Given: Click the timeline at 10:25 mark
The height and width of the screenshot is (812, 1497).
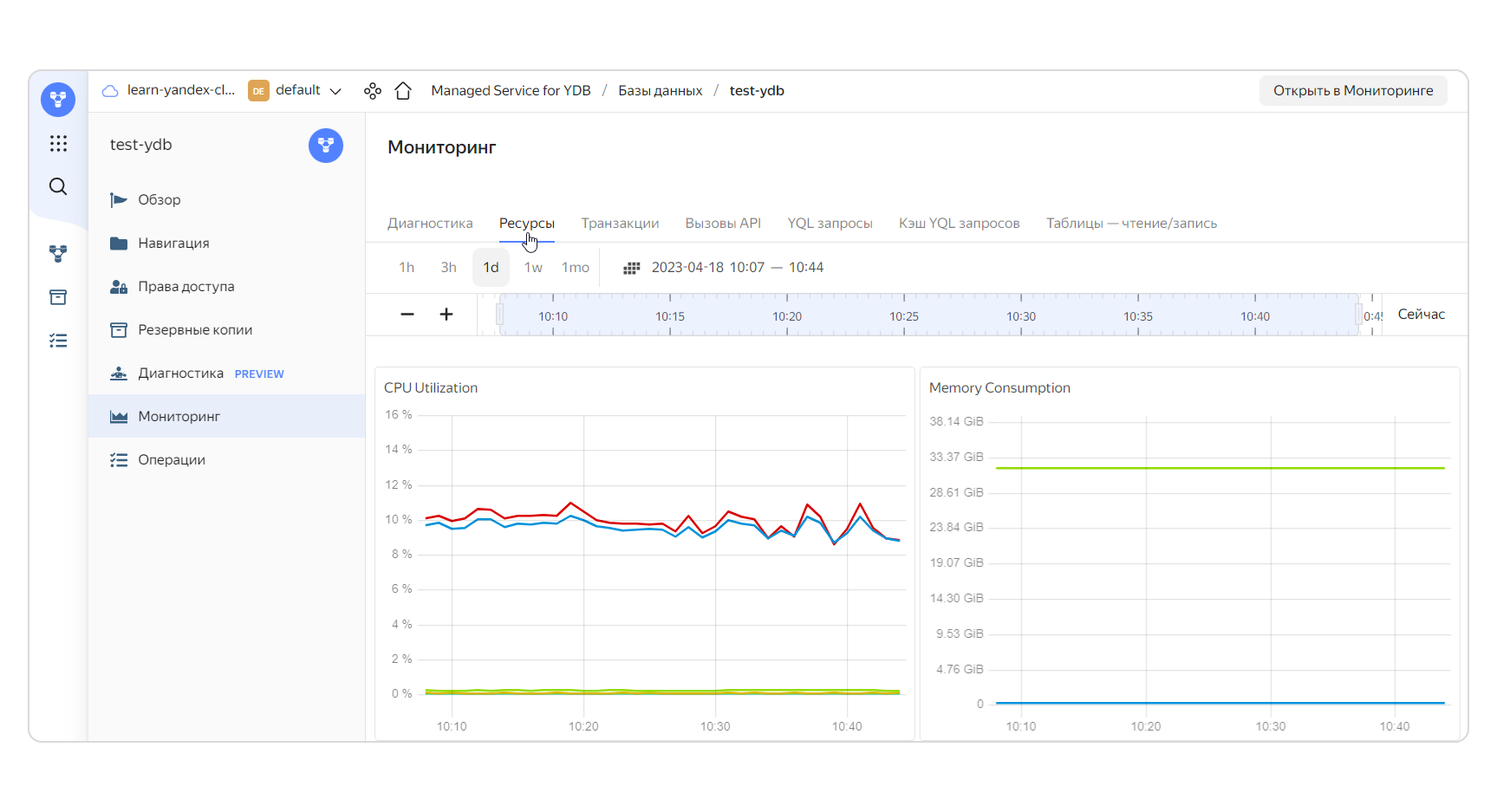Looking at the screenshot, I should [903, 315].
